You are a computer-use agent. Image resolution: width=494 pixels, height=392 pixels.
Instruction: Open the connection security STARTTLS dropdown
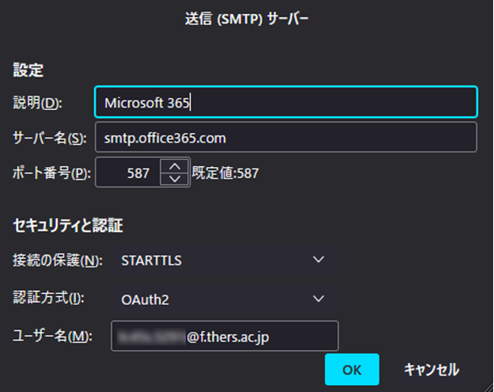tap(224, 260)
